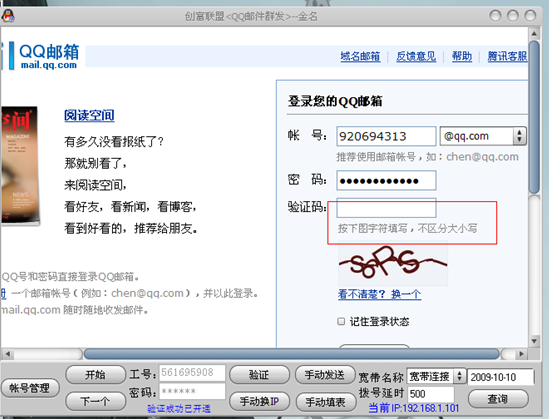Click the QQ邮箱 mail.qq.com logo

point(44,56)
